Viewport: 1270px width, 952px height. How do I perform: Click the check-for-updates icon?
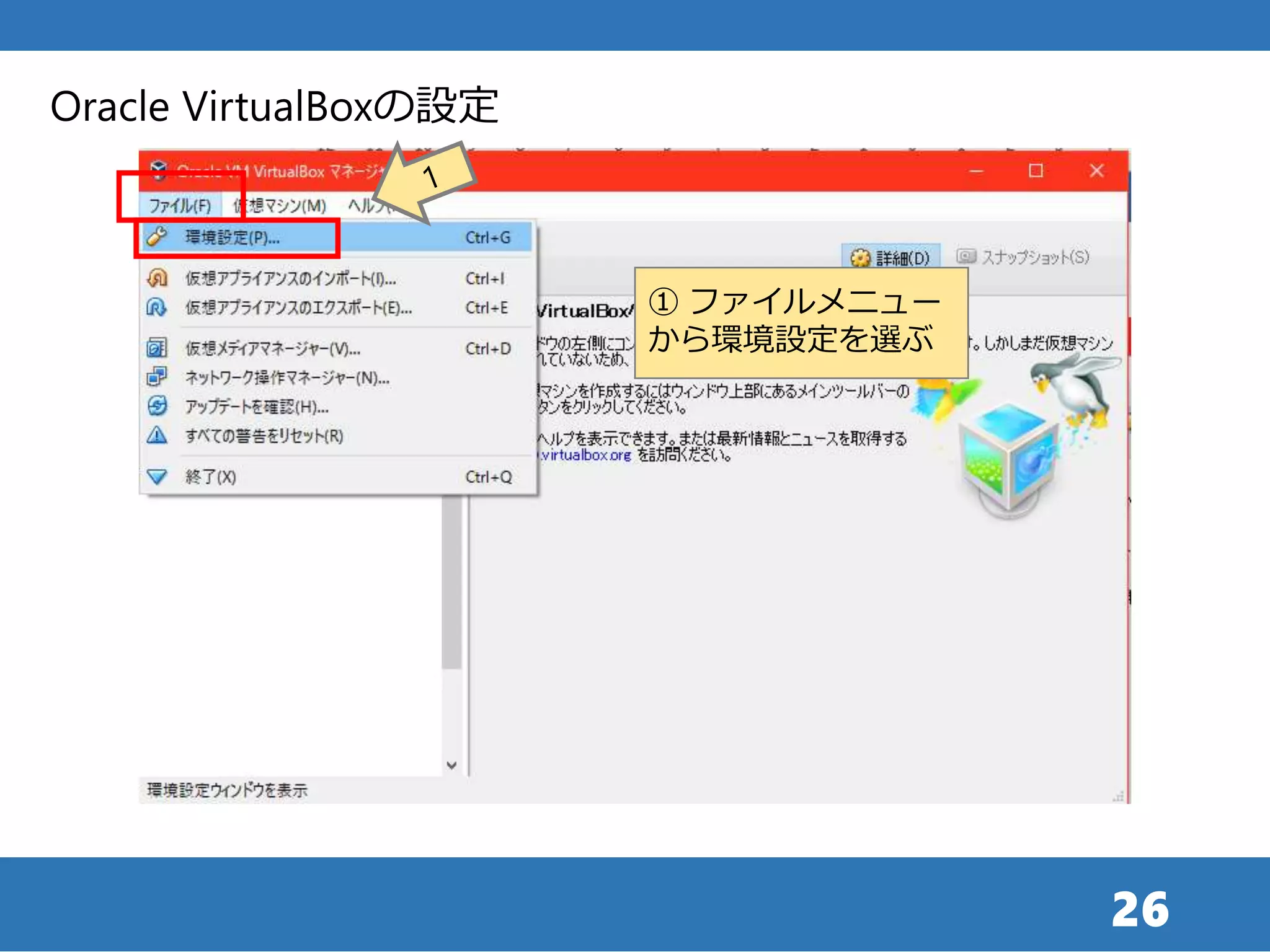pyautogui.click(x=157, y=406)
